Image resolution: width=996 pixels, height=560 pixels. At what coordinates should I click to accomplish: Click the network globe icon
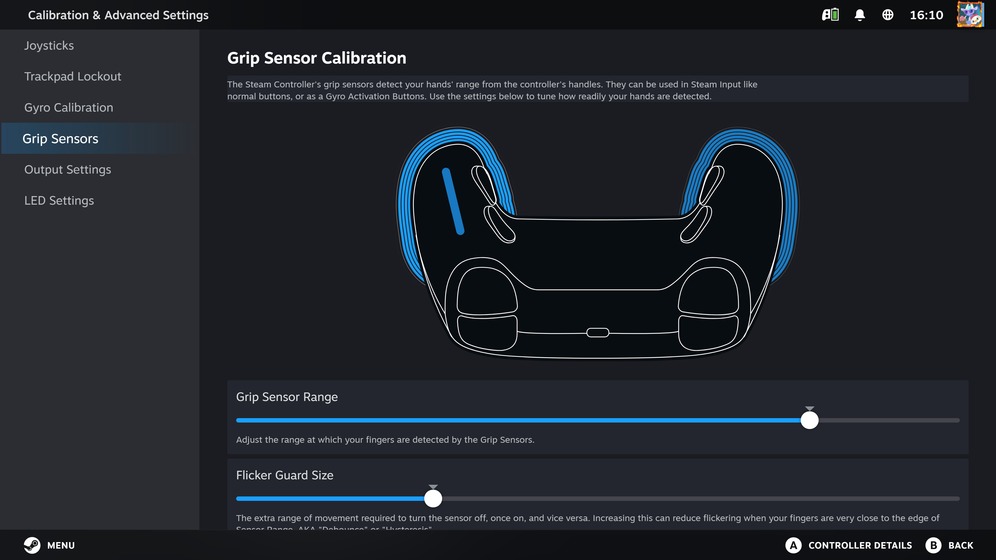click(887, 15)
